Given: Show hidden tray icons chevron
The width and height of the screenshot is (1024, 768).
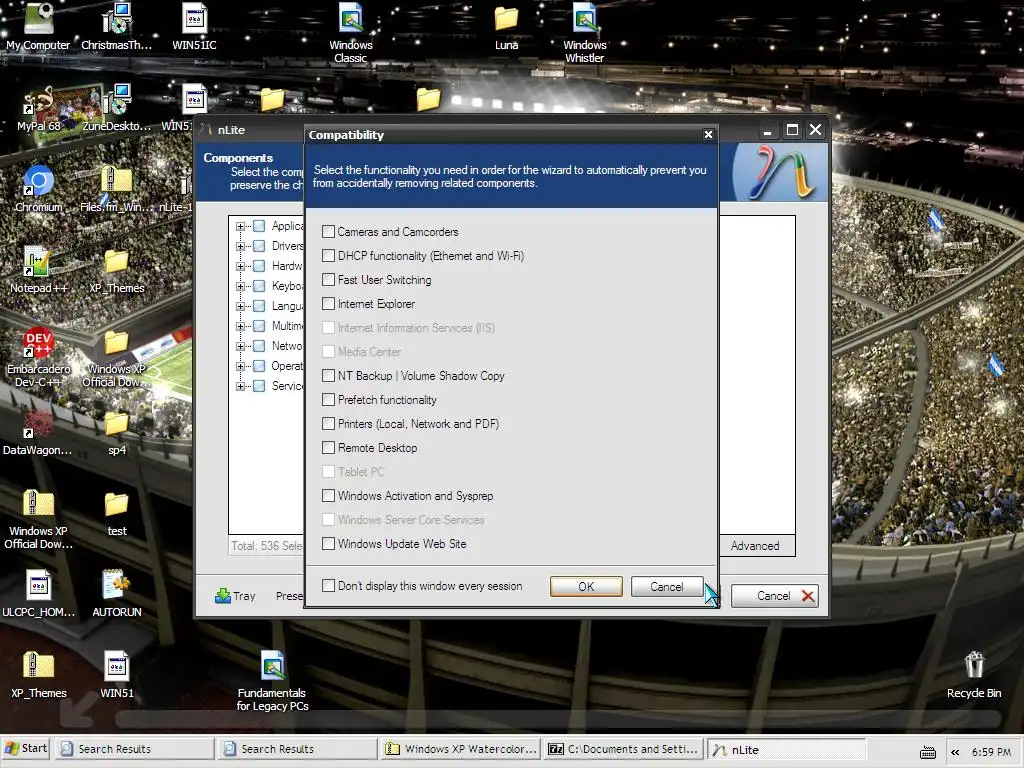Looking at the screenshot, I should [955, 752].
